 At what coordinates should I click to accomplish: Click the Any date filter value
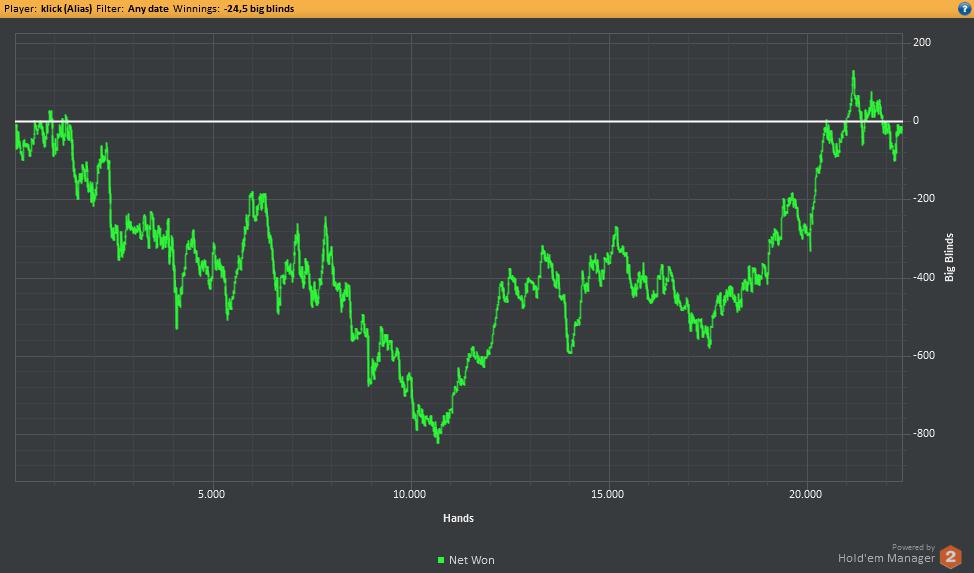point(148,9)
